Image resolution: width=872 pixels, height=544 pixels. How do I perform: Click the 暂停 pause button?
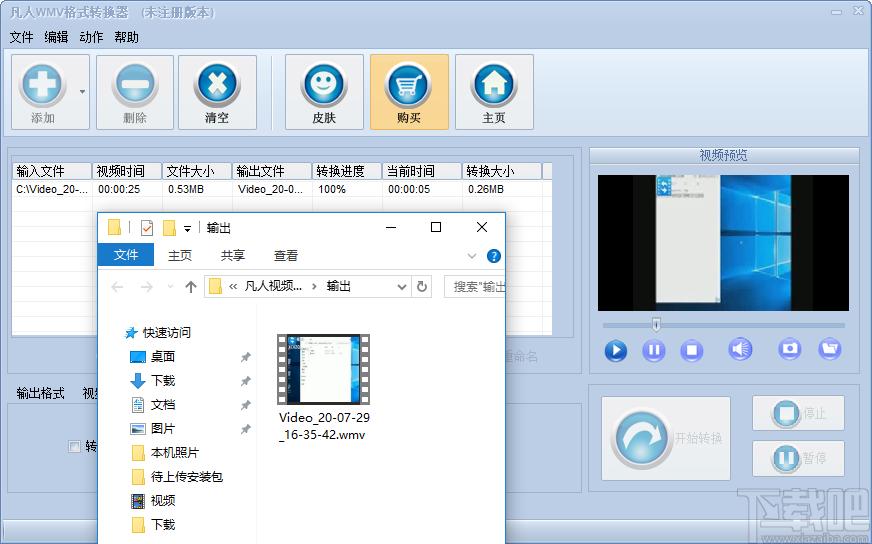coord(798,458)
